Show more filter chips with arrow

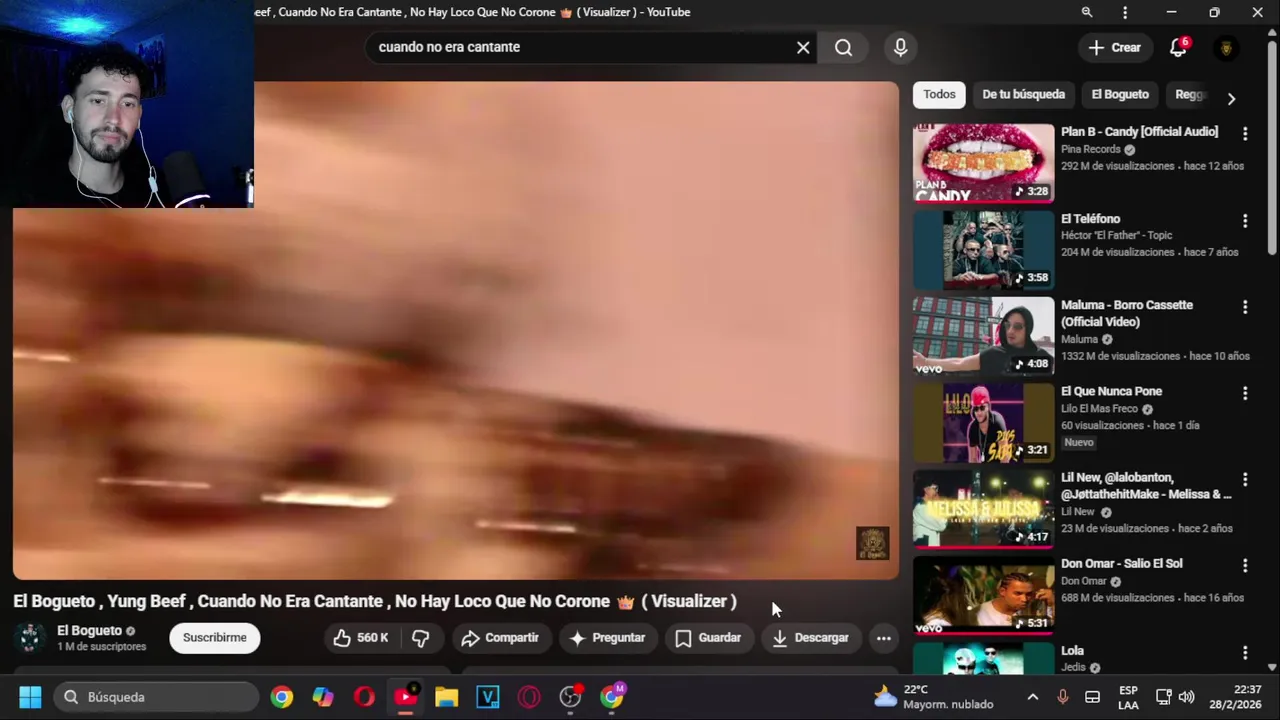pos(1231,98)
